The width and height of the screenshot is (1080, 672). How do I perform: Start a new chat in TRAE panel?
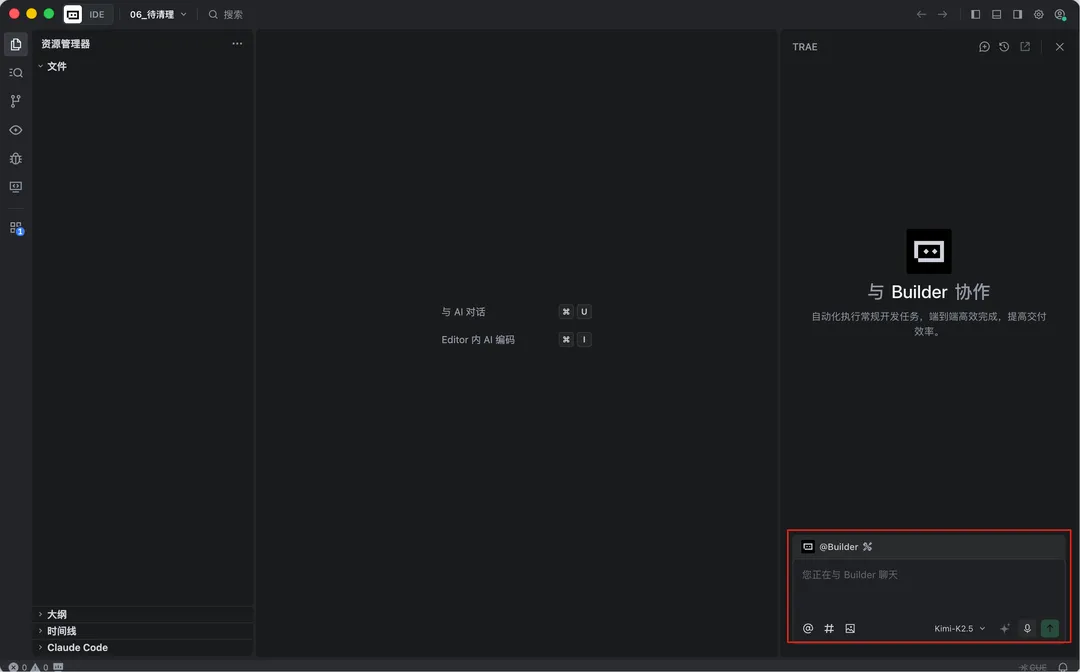(984, 47)
